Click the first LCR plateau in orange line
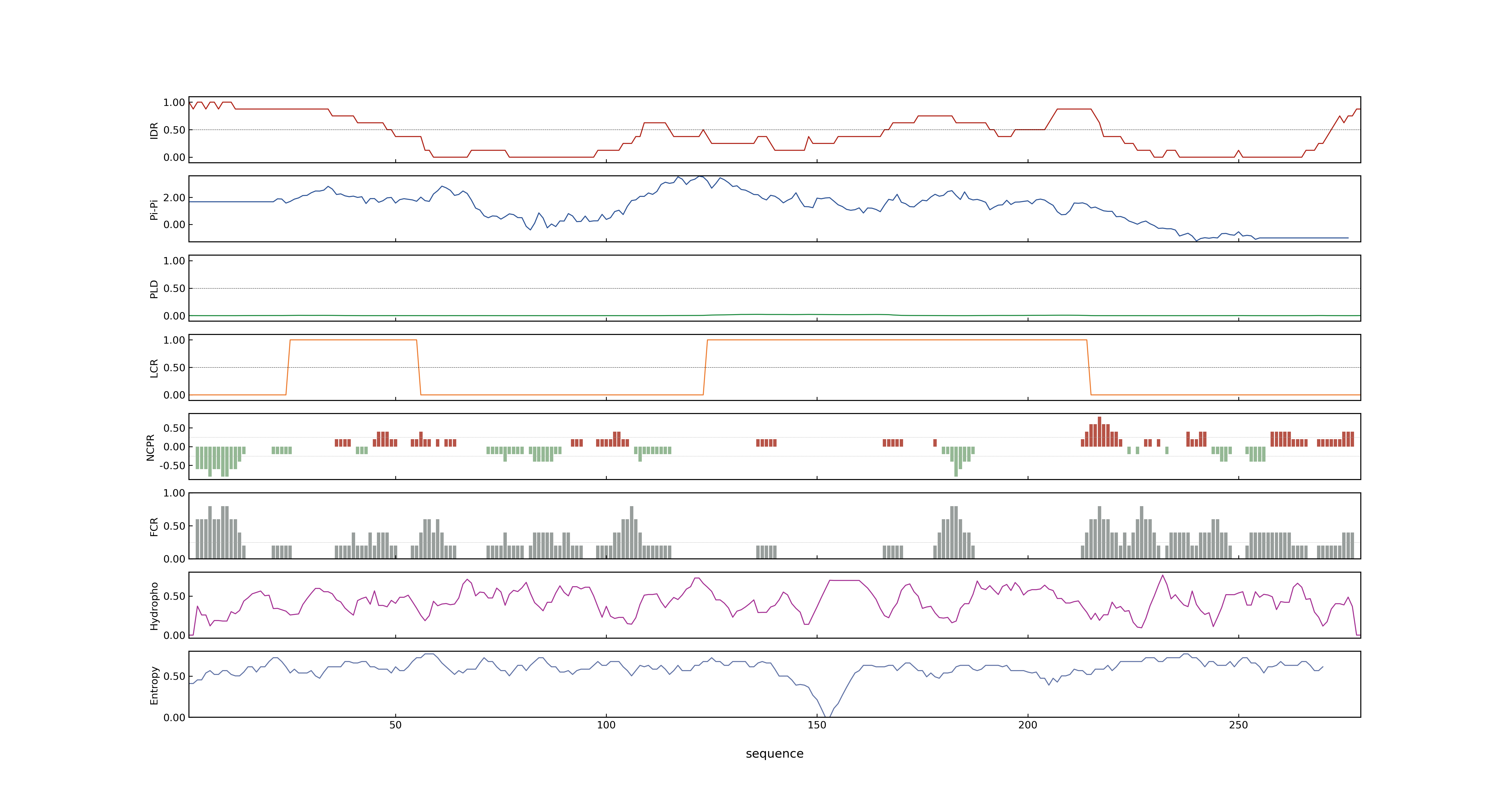 point(353,340)
